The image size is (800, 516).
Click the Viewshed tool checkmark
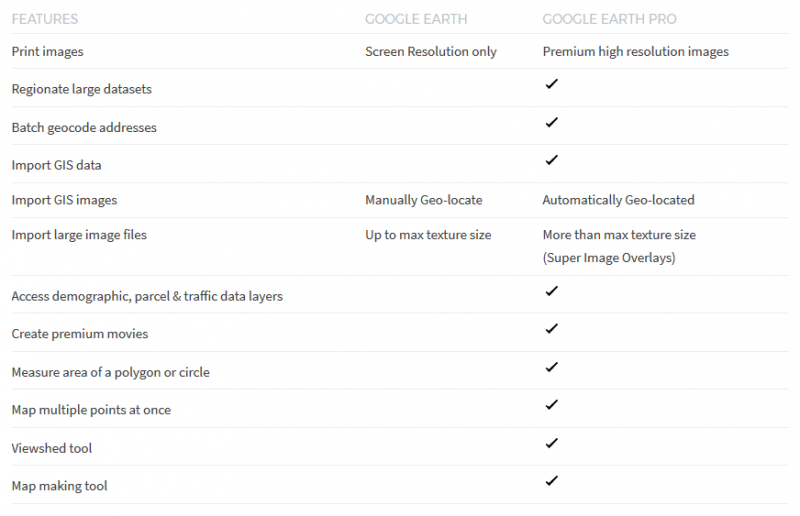(x=551, y=443)
